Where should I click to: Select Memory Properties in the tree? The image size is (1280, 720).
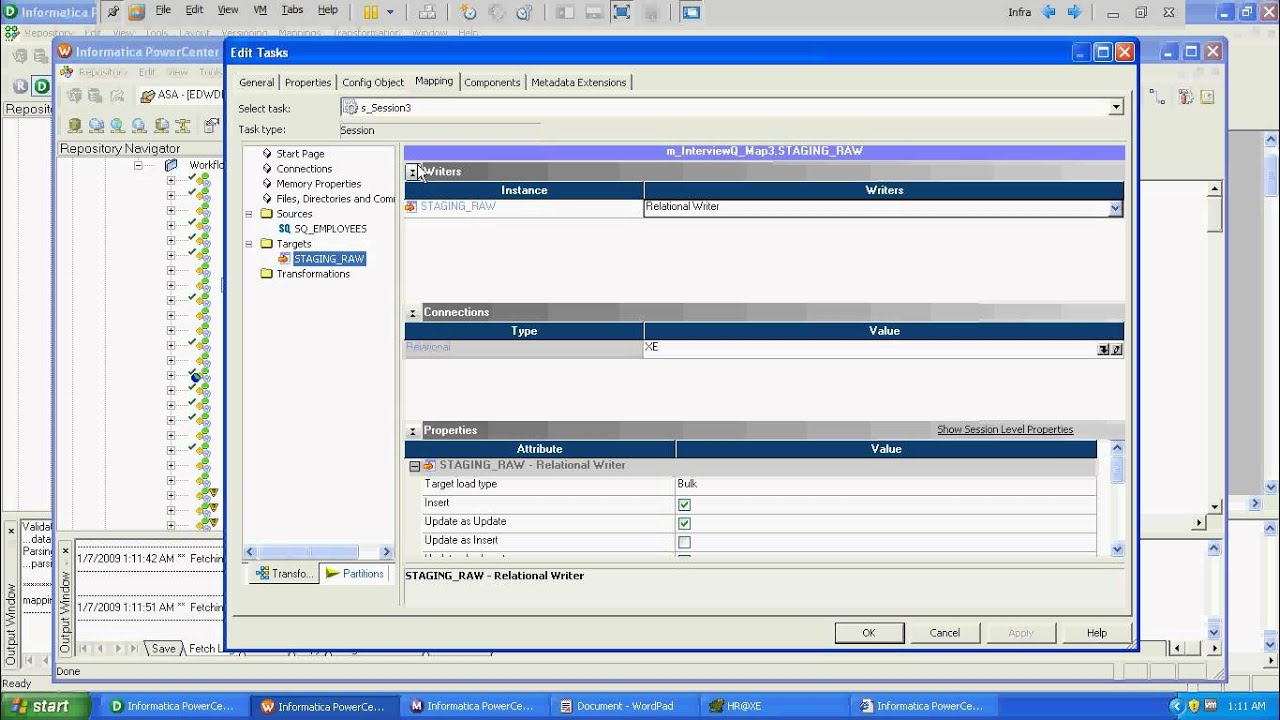318,184
